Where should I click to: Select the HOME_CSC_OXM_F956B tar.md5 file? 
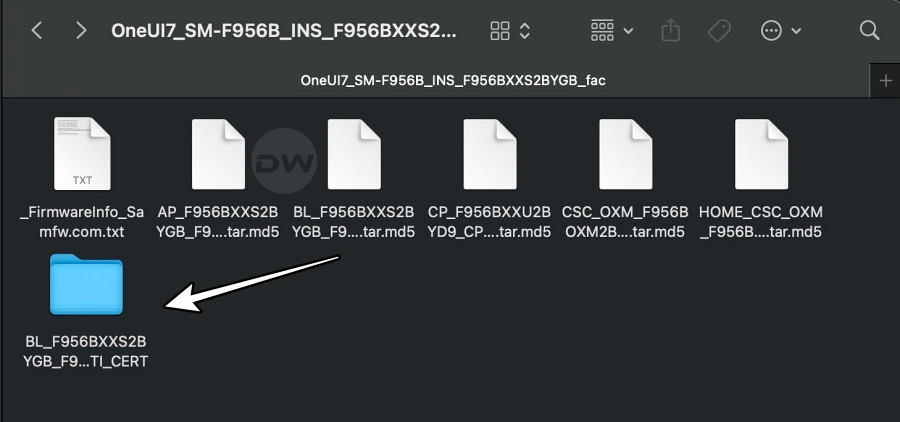[761, 154]
